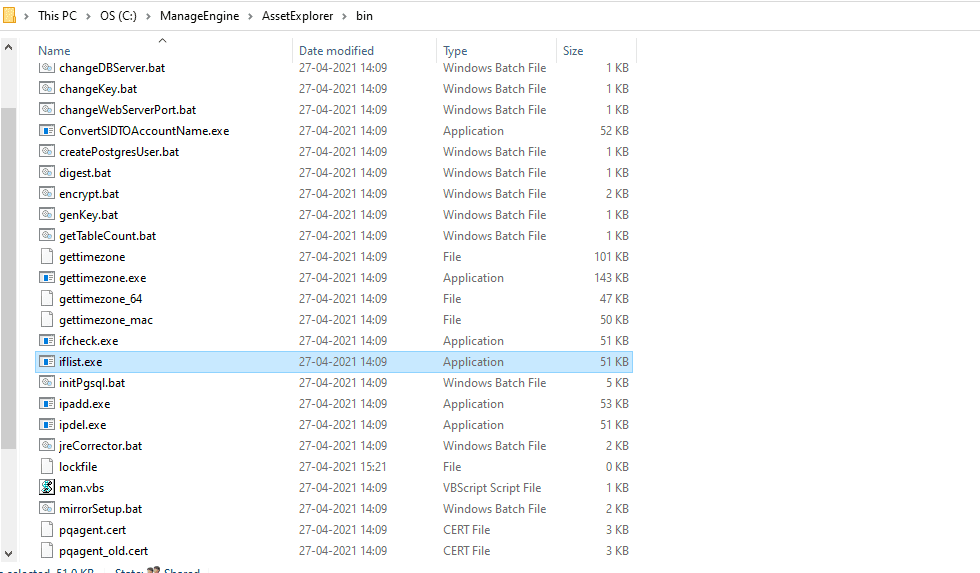The width and height of the screenshot is (980, 573).
Task: Click the ConvertSIDTOAccountName.exe application icon
Action: tap(47, 131)
